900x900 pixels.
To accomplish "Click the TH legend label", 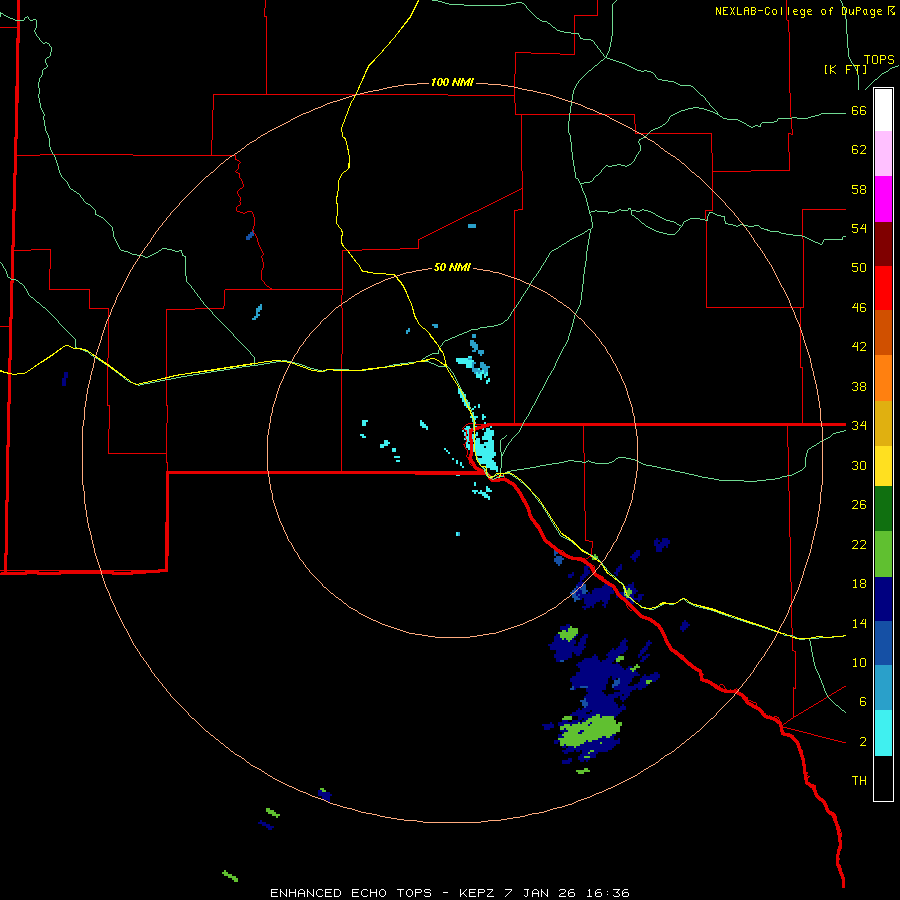I will 859,781.
